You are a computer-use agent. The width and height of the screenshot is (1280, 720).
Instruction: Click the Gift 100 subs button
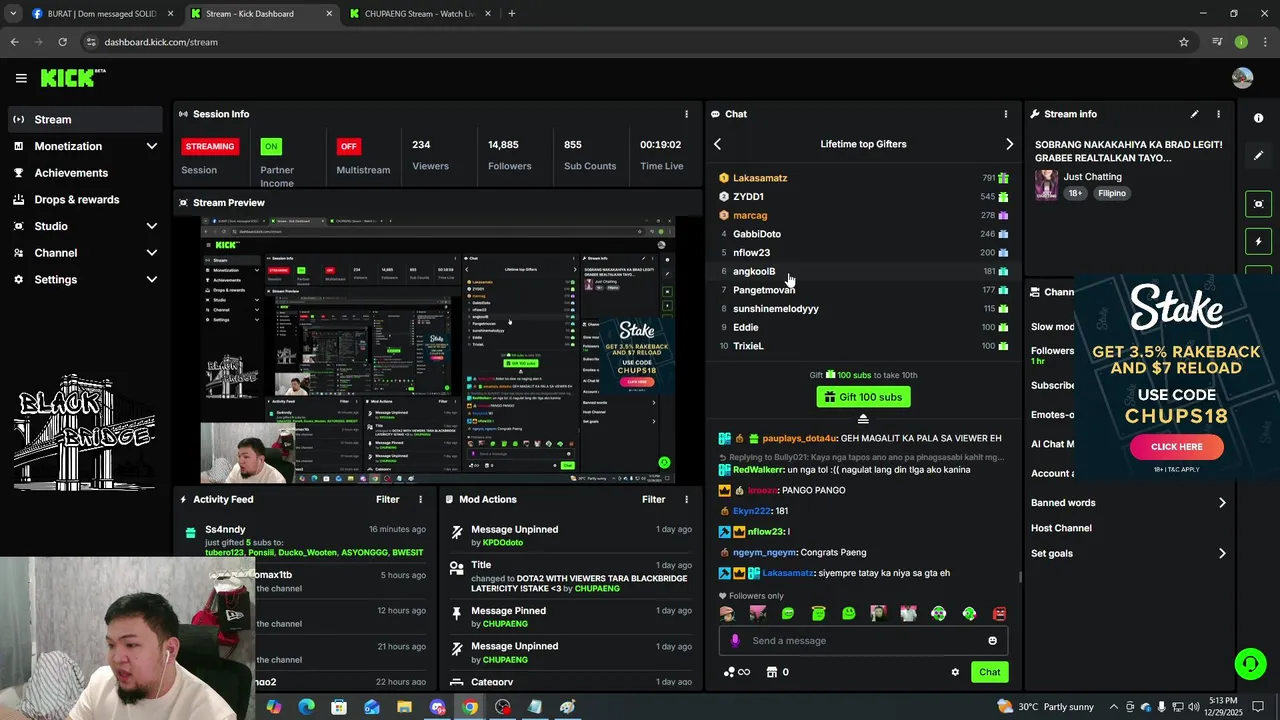coord(863,397)
